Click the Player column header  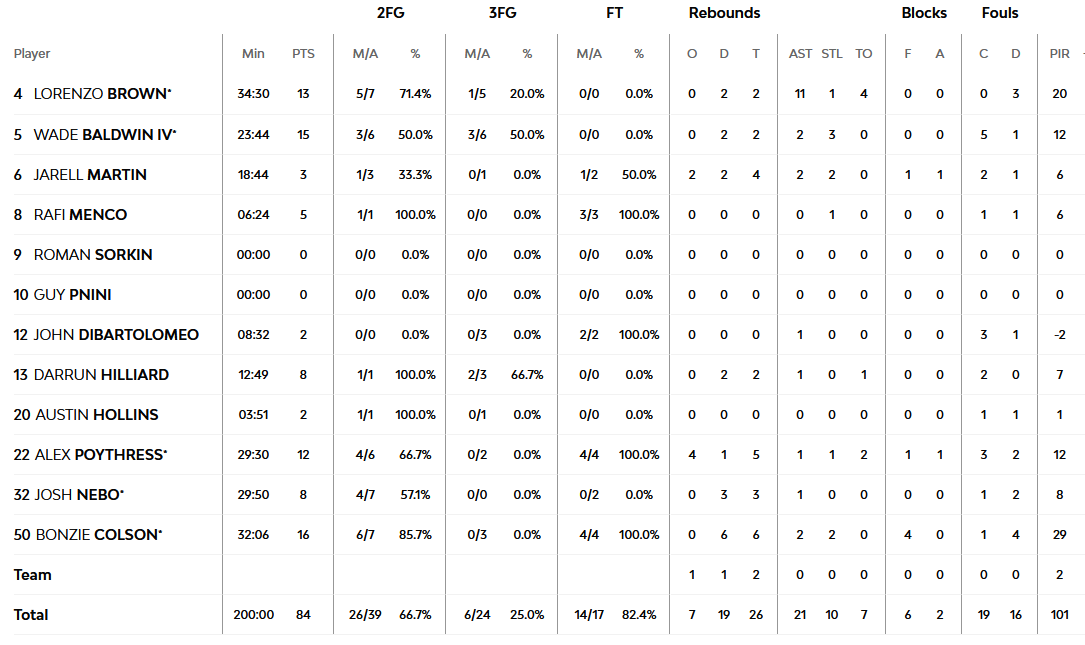pos(32,54)
